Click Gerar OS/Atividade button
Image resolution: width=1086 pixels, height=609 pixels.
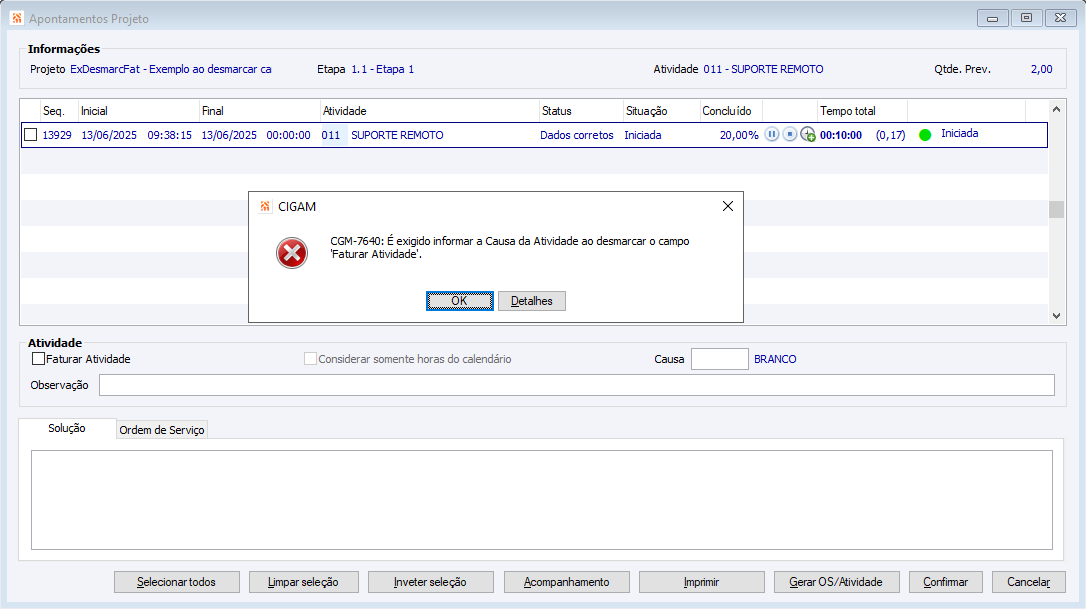[837, 582]
